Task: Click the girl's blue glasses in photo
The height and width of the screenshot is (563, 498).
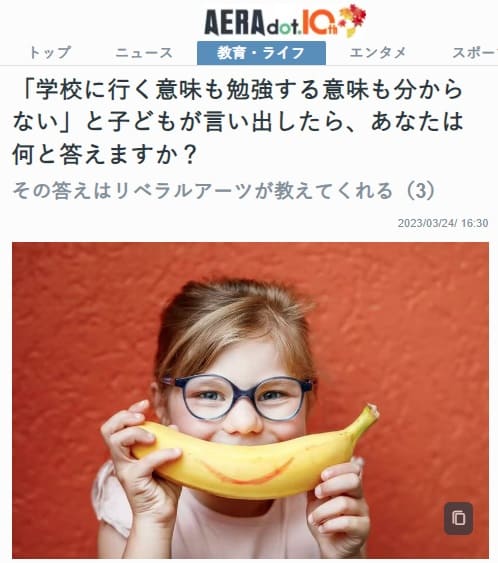Action: (238, 398)
